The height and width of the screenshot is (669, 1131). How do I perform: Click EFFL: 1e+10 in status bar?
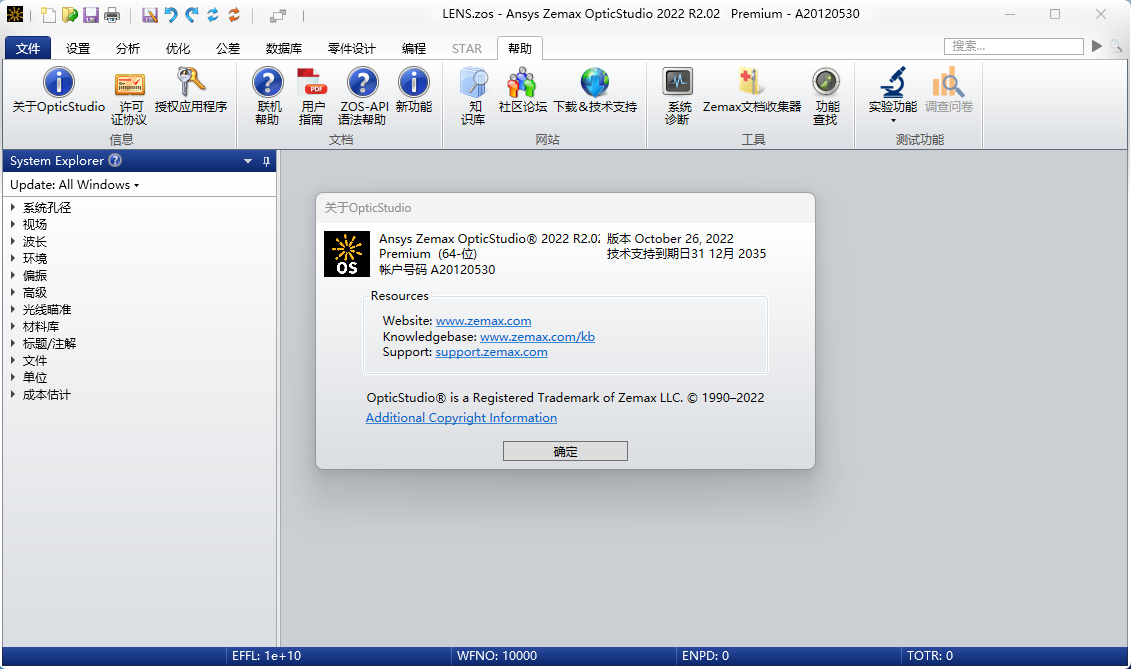[266, 655]
